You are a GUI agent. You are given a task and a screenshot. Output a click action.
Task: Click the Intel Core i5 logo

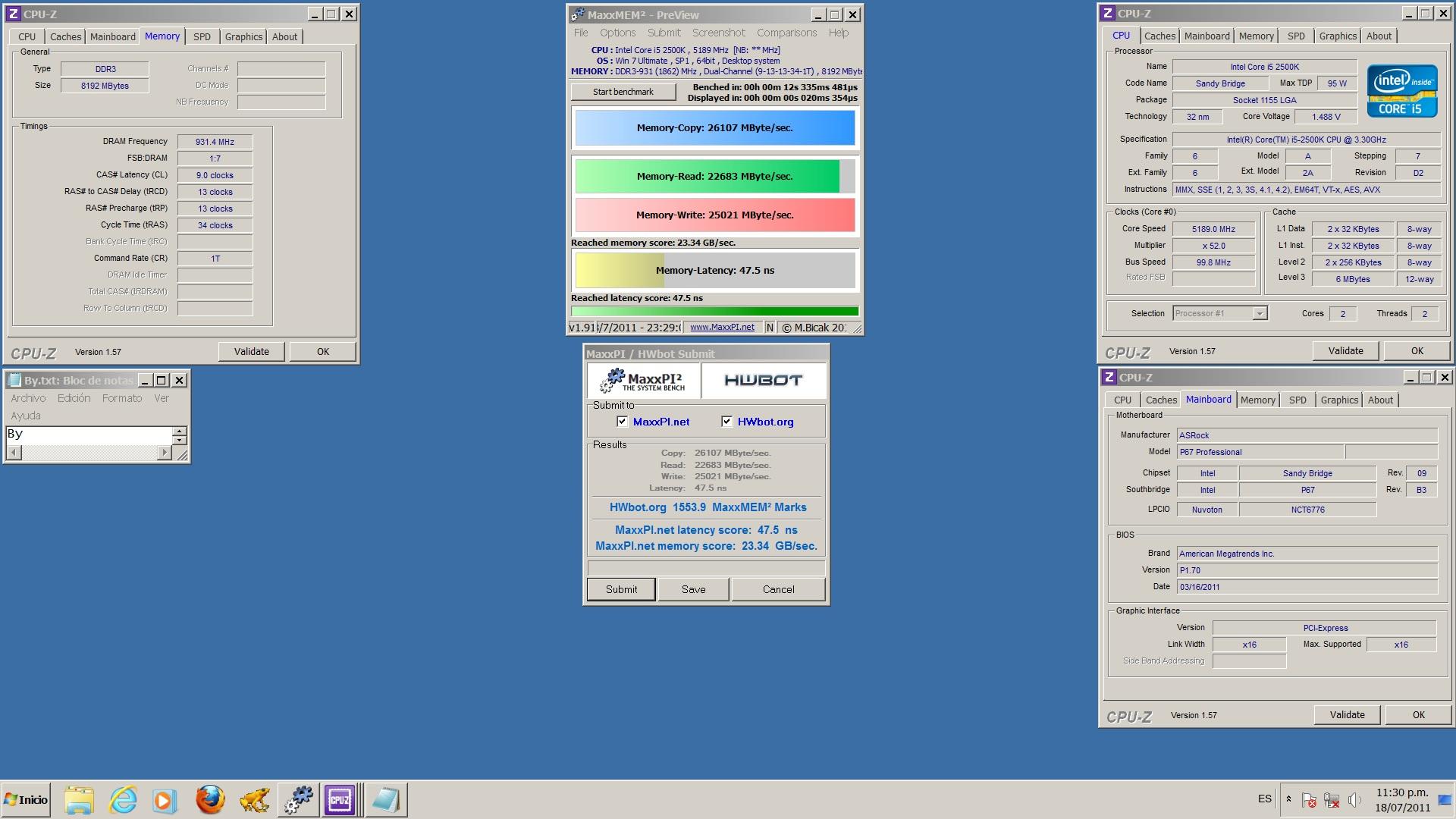tap(1402, 91)
